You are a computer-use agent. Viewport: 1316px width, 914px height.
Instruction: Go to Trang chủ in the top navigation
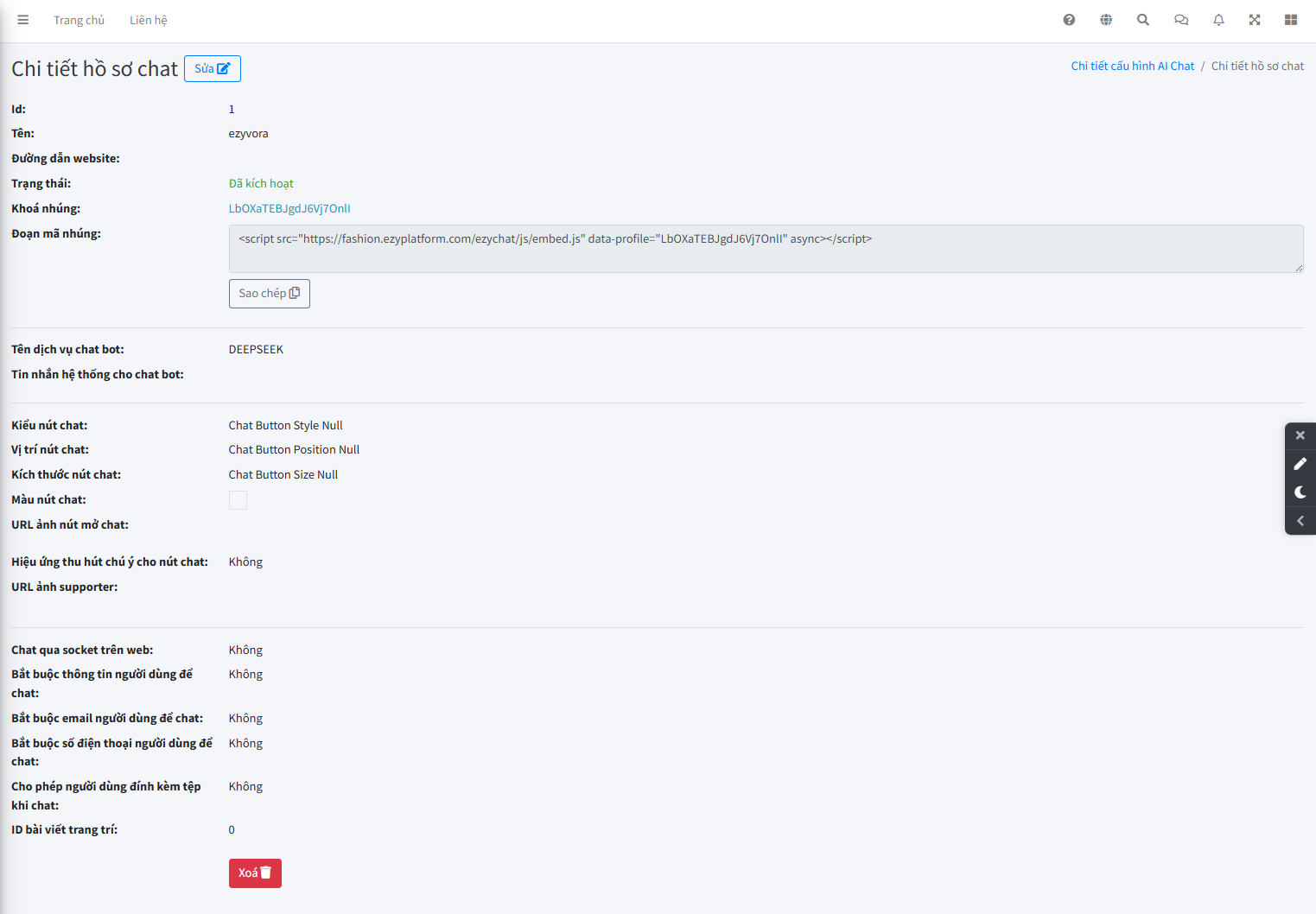(x=79, y=20)
